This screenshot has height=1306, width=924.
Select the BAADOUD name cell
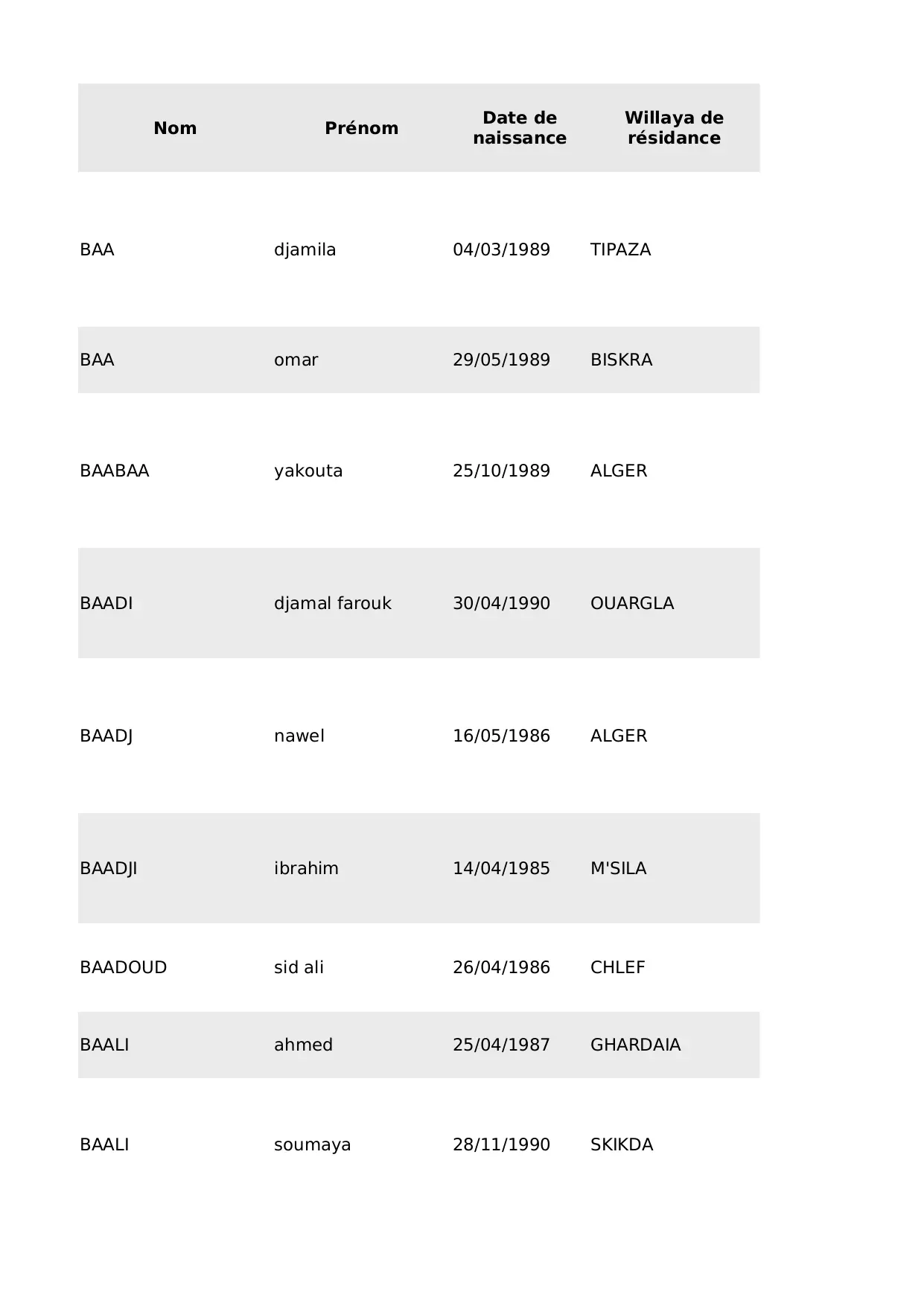pos(123,967)
